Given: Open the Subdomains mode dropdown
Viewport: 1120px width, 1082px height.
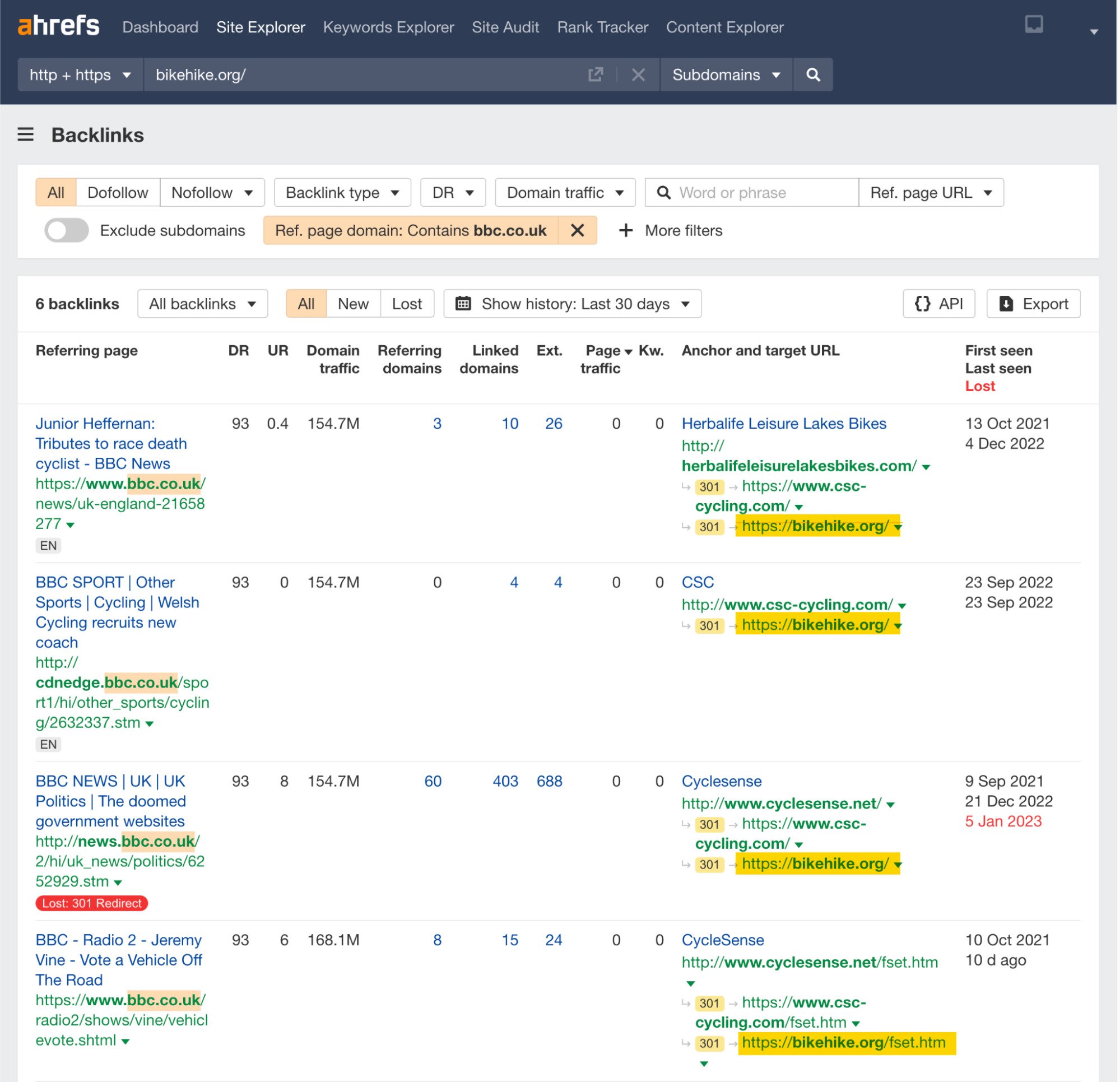Looking at the screenshot, I should pyautogui.click(x=725, y=75).
